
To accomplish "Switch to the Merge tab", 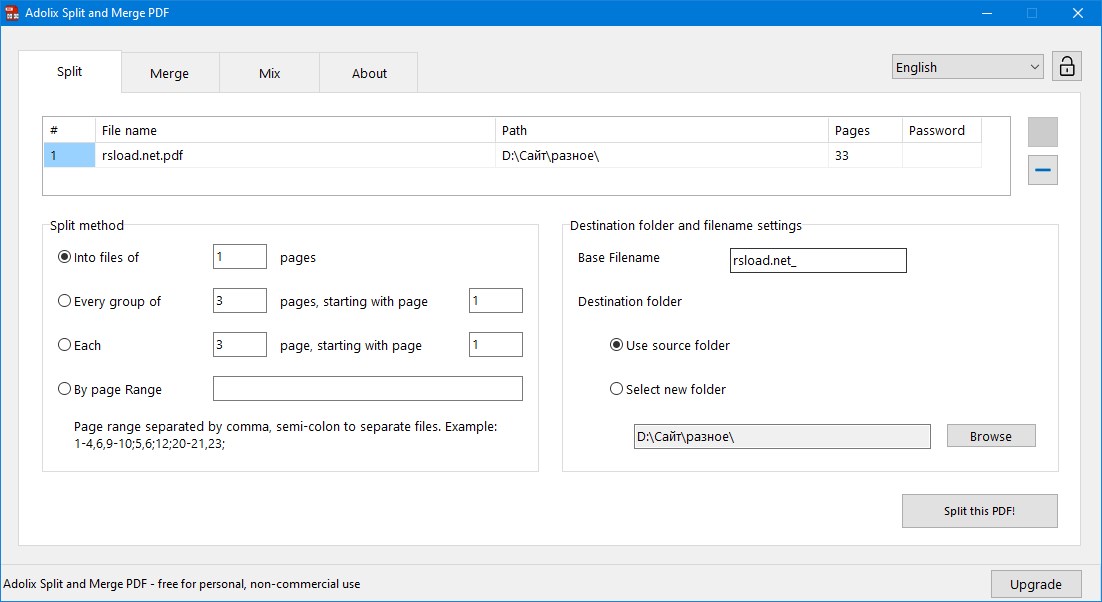I will coord(169,72).
